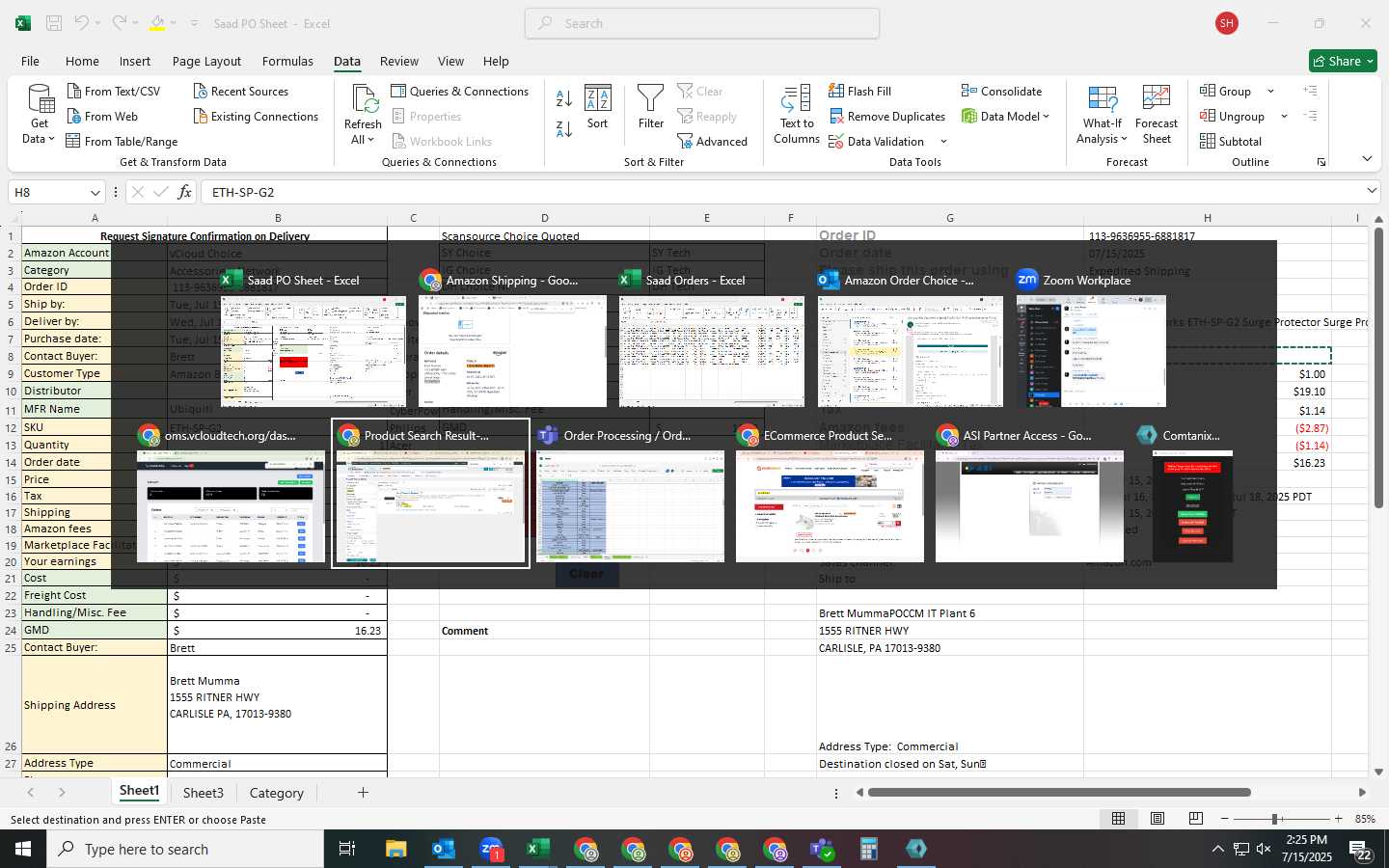Open the Ungroup dropdown arrow

pos(1284,117)
